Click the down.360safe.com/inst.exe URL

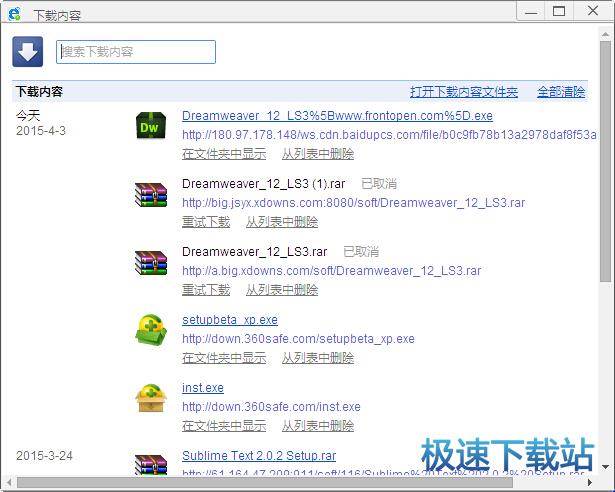pyautogui.click(x=271, y=406)
